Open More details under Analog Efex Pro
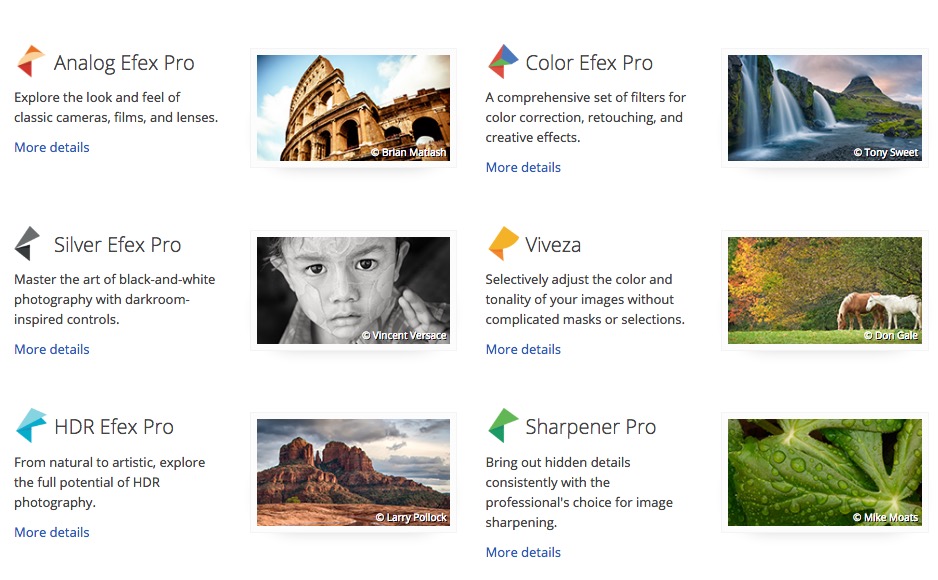The width and height of the screenshot is (938, 580). click(x=52, y=147)
